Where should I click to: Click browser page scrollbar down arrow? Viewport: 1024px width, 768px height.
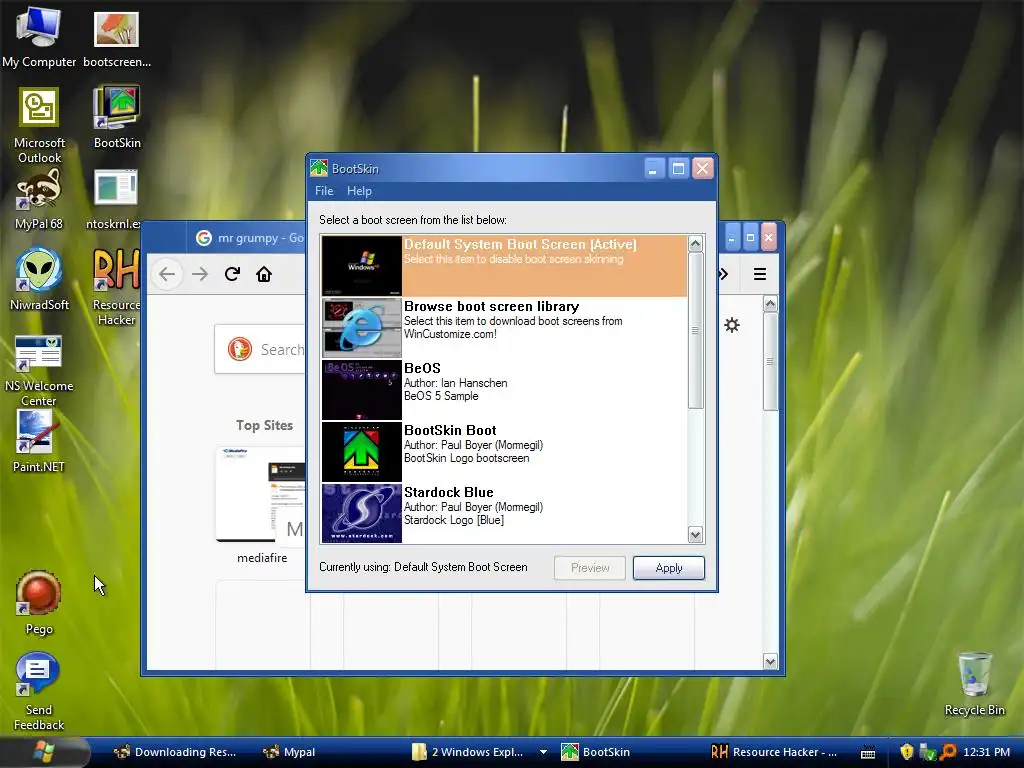click(770, 662)
